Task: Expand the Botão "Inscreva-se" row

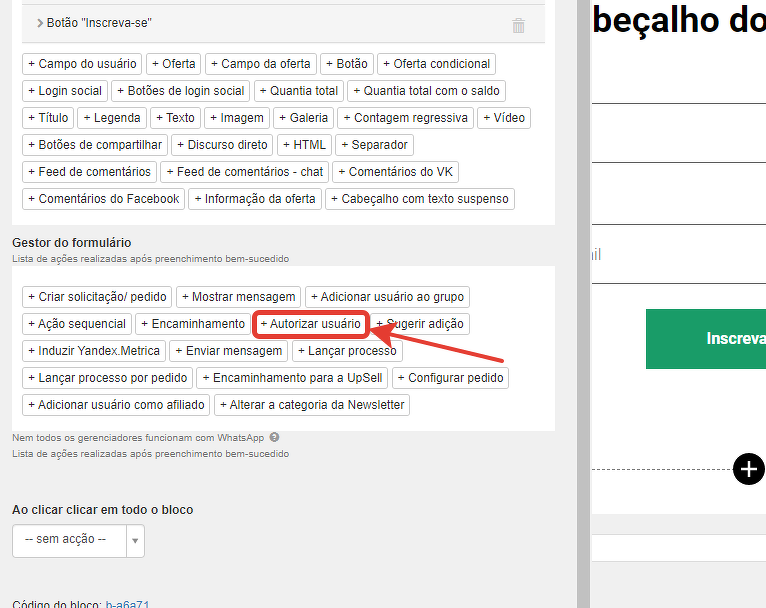Action: (x=40, y=23)
